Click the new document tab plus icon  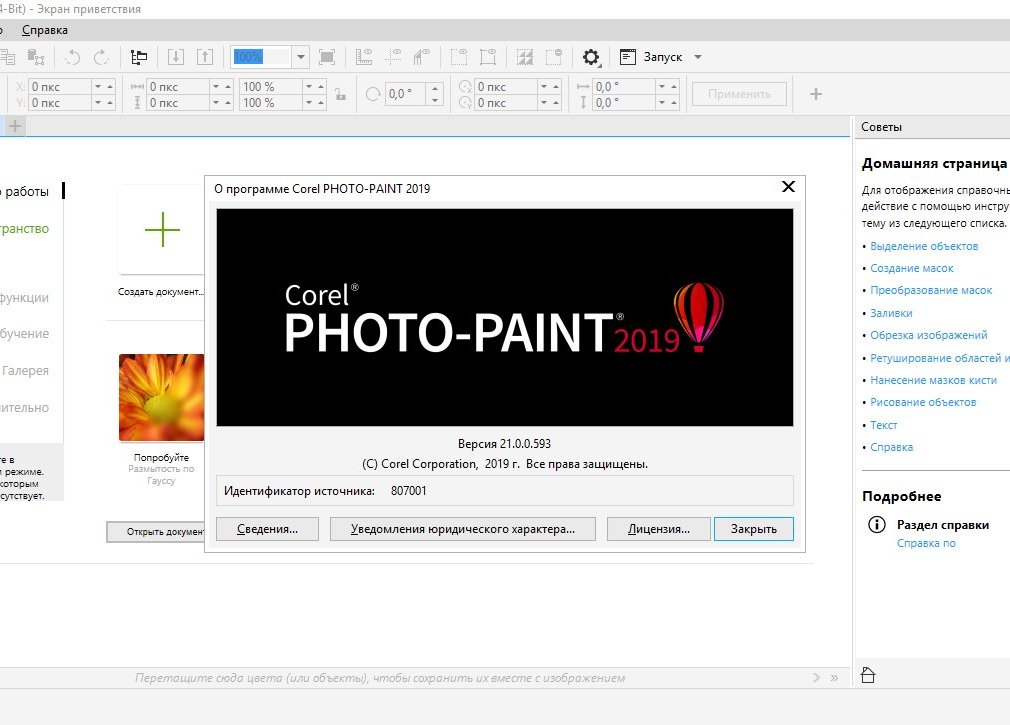click(15, 126)
